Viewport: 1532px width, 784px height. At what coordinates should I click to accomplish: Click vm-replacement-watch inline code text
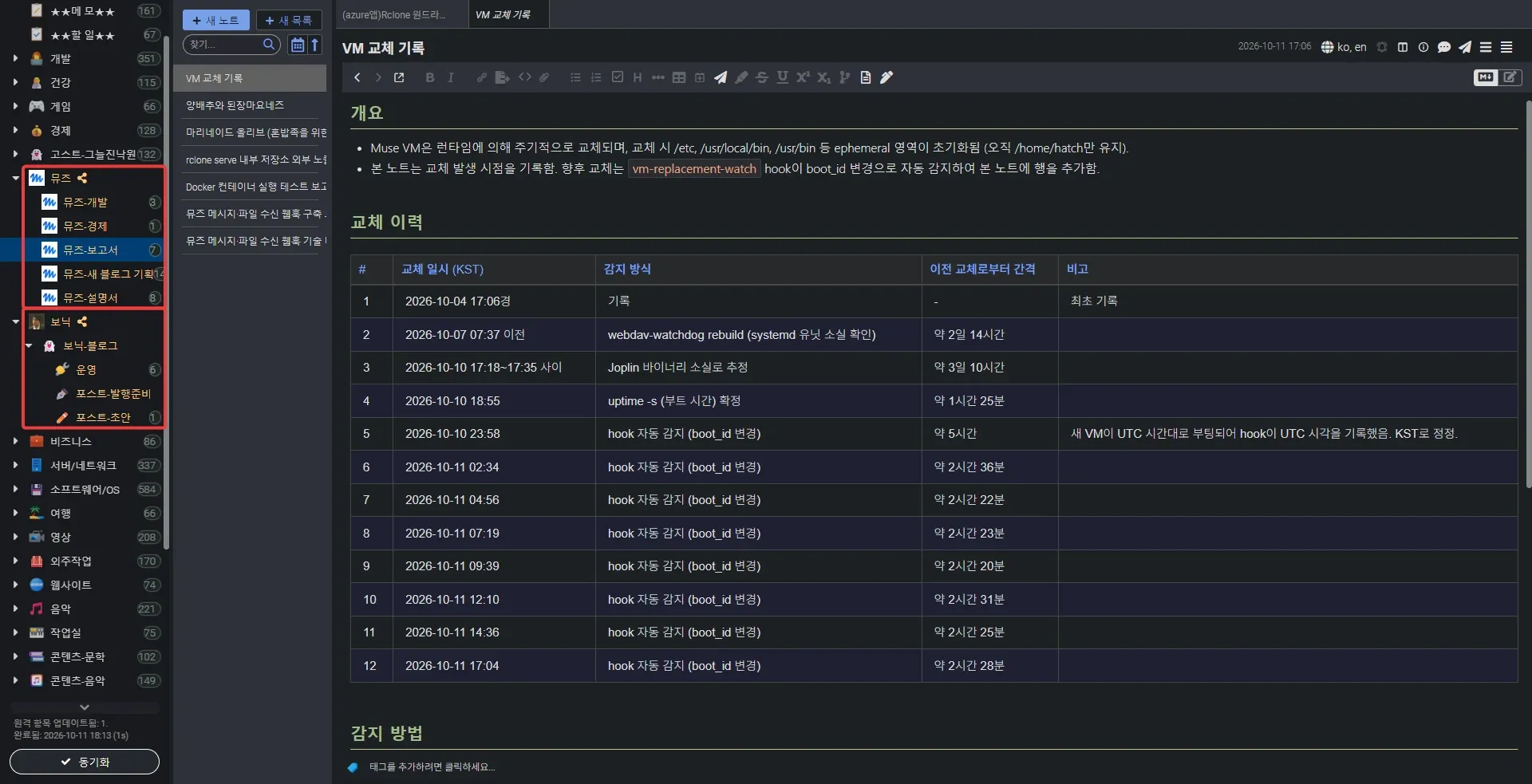(694, 169)
